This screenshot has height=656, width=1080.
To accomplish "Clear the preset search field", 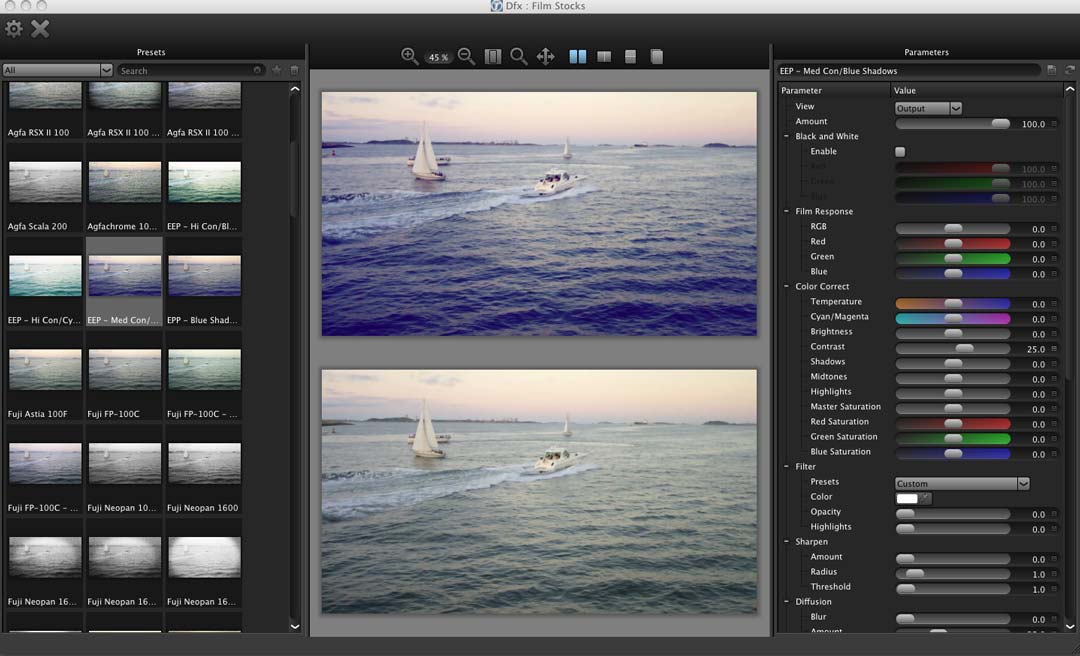I will 257,70.
